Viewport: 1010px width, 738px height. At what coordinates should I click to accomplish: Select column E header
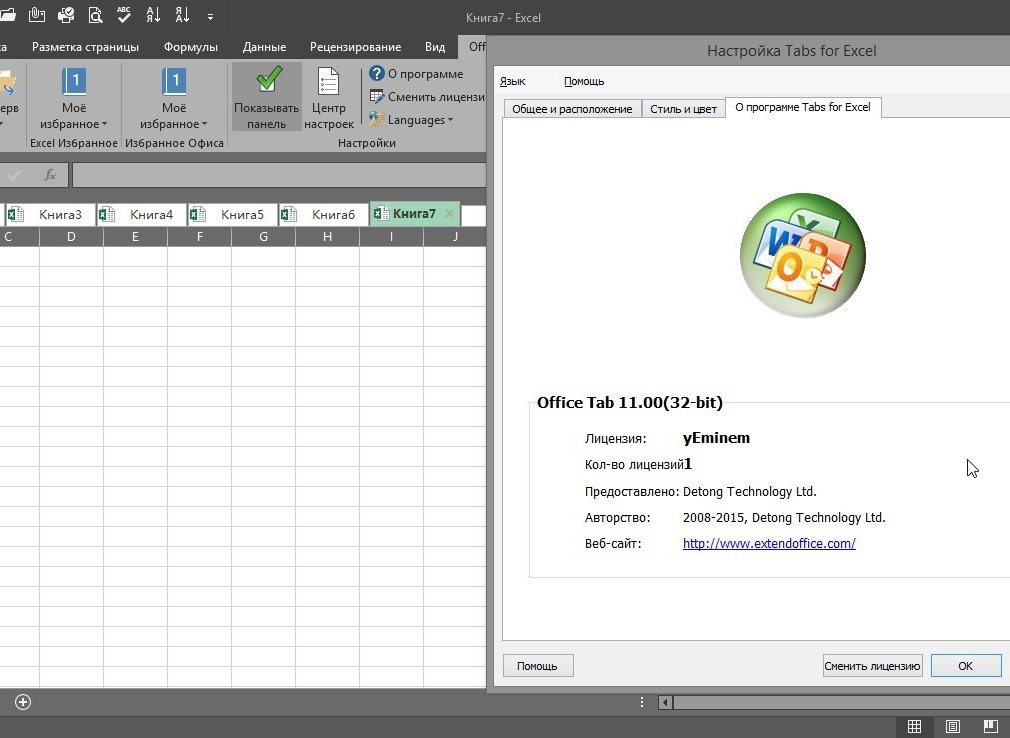[135, 237]
